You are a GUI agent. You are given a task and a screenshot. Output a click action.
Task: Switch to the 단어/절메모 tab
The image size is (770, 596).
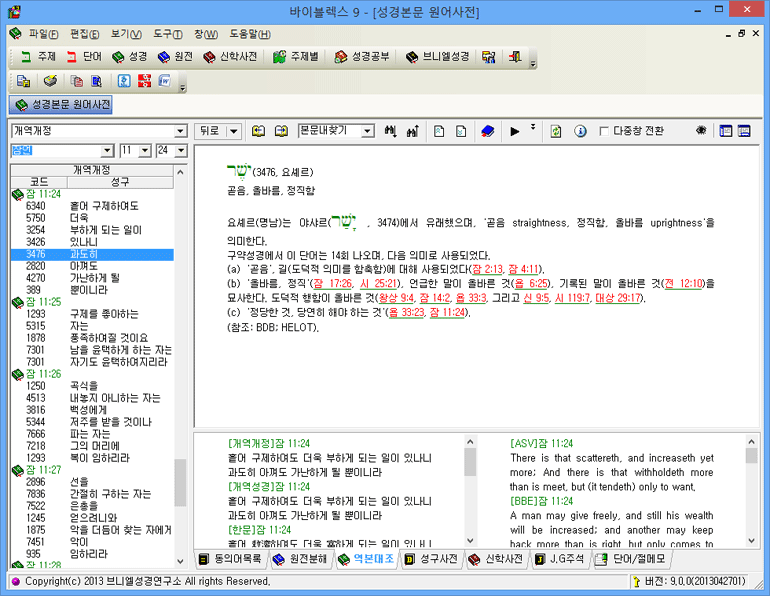[631, 559]
